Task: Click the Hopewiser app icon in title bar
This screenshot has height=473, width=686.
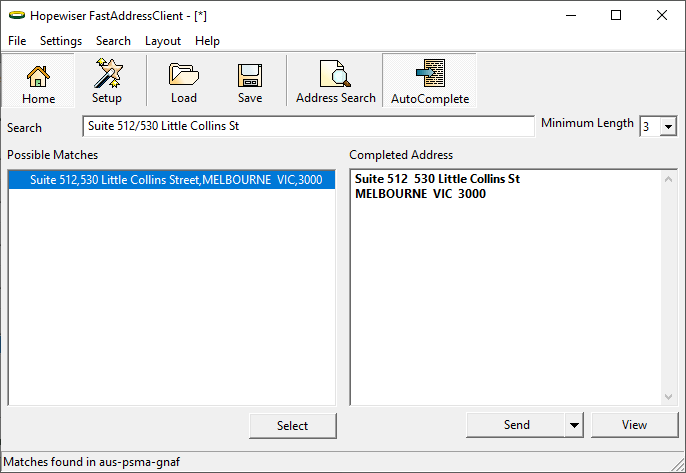Action: [x=17, y=16]
